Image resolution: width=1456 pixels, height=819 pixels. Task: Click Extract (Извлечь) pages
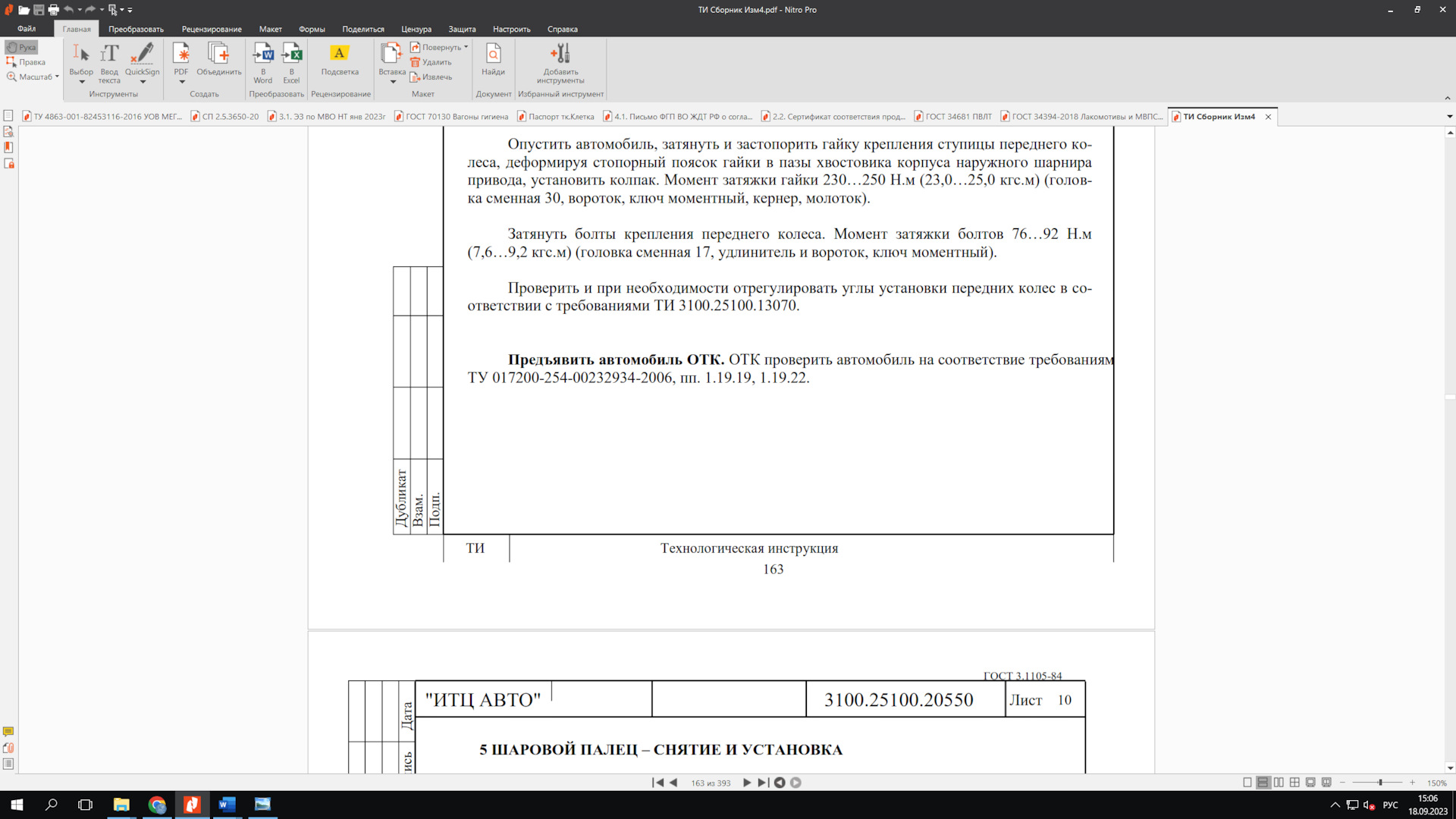(431, 77)
